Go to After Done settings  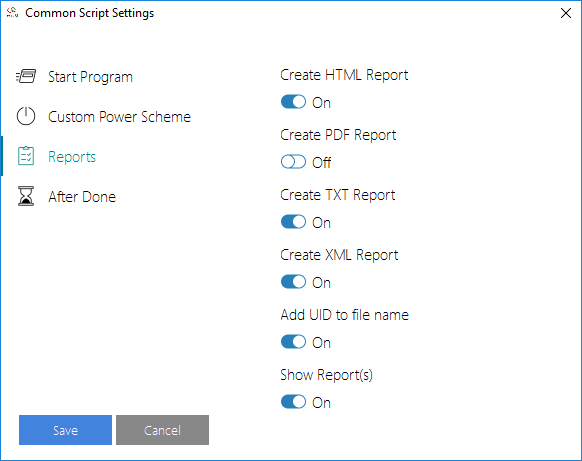(82, 197)
